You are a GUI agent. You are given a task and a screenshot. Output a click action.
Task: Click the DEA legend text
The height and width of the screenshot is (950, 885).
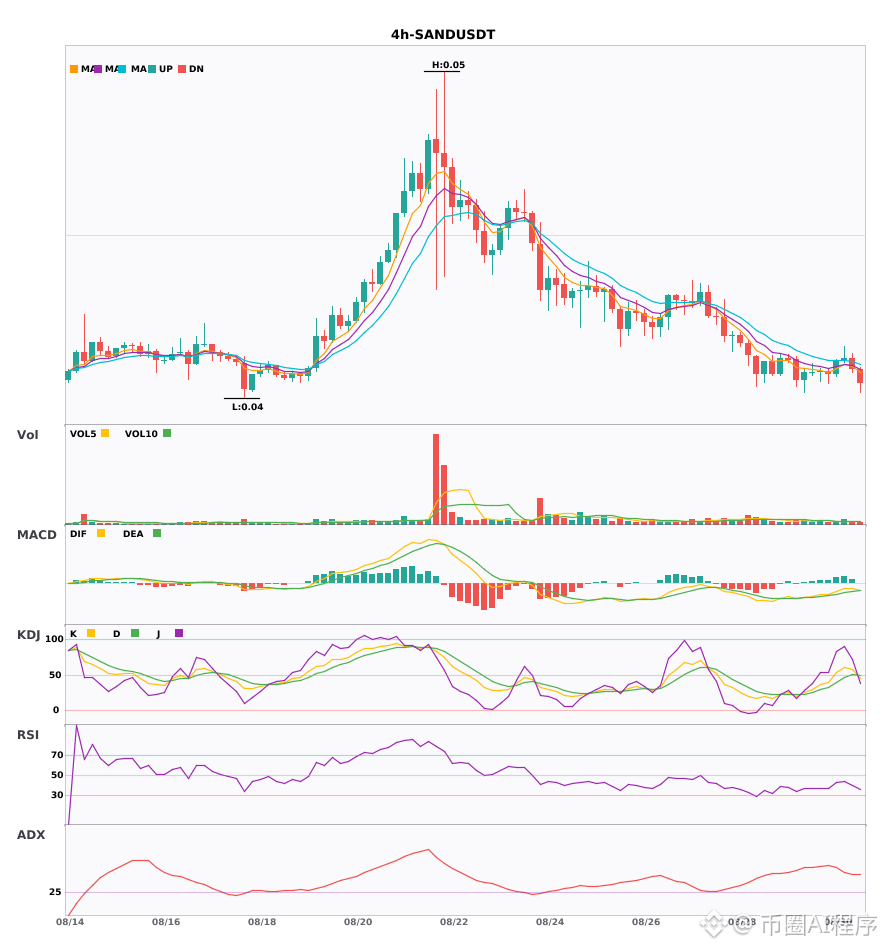[133, 534]
